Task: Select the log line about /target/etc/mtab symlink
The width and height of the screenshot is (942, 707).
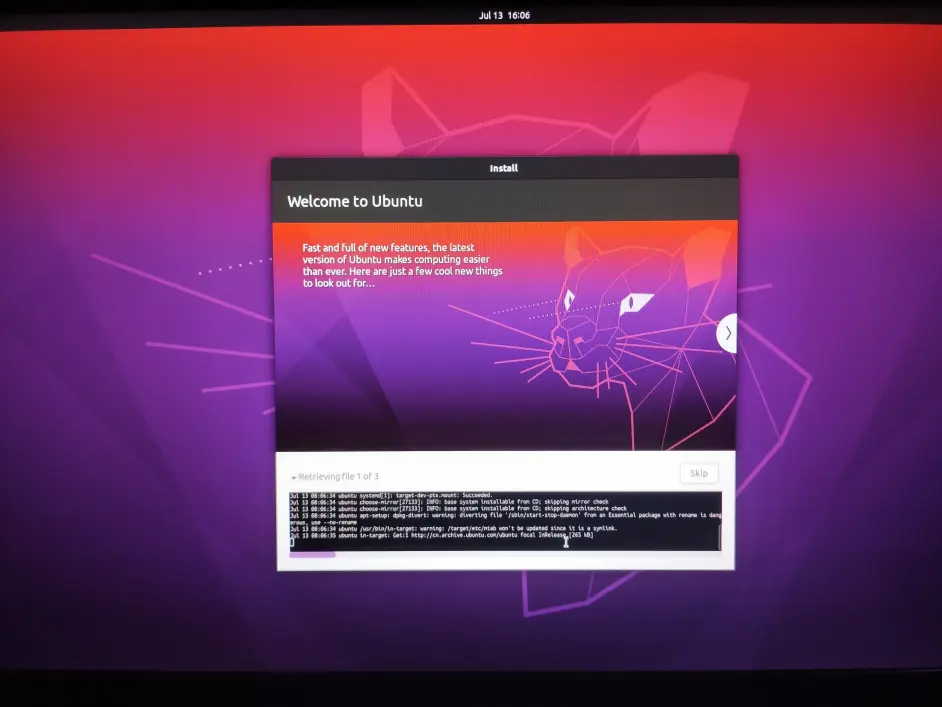Action: pos(454,529)
